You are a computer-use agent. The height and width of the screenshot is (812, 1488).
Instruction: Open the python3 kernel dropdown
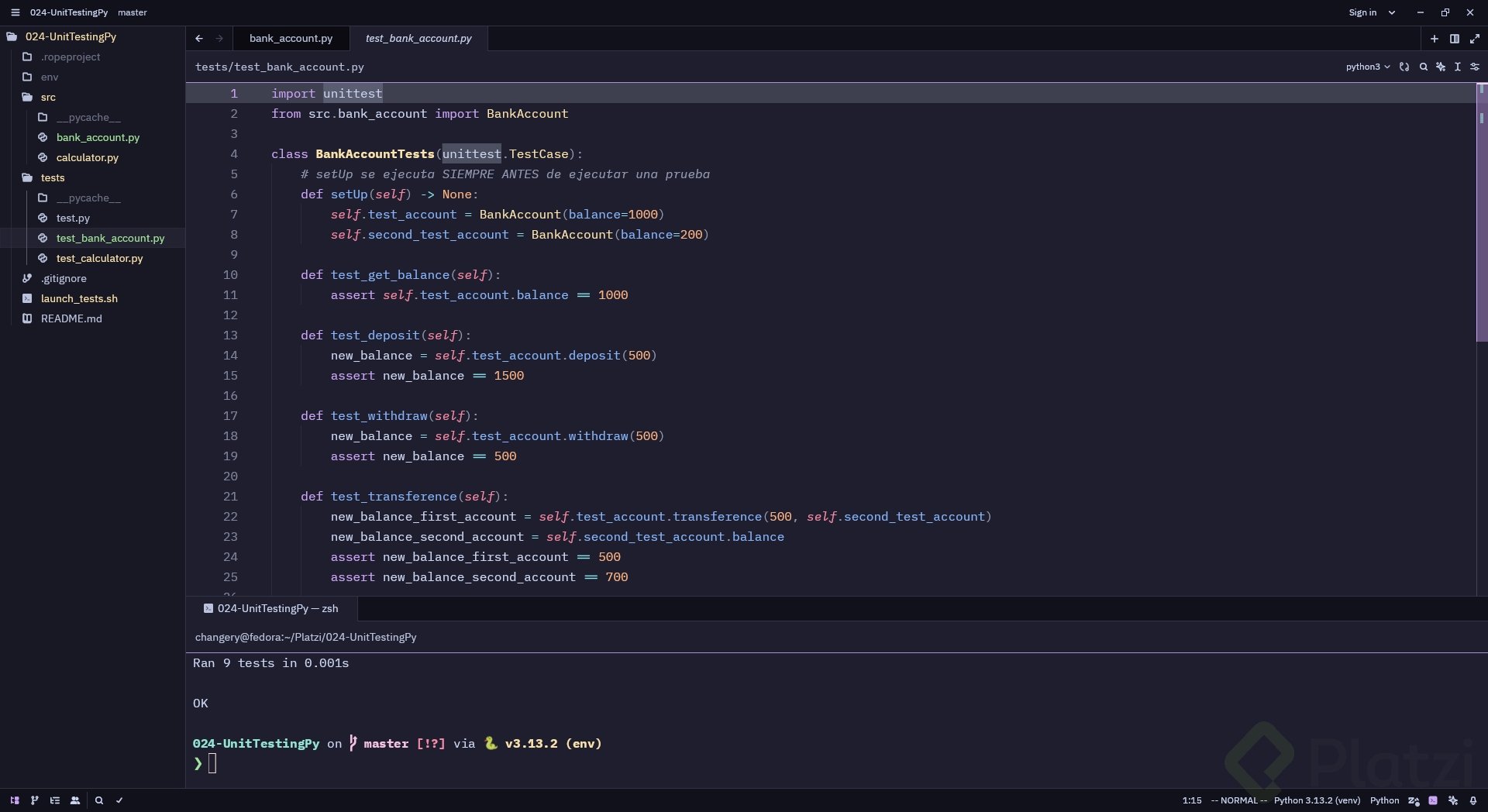click(1368, 67)
